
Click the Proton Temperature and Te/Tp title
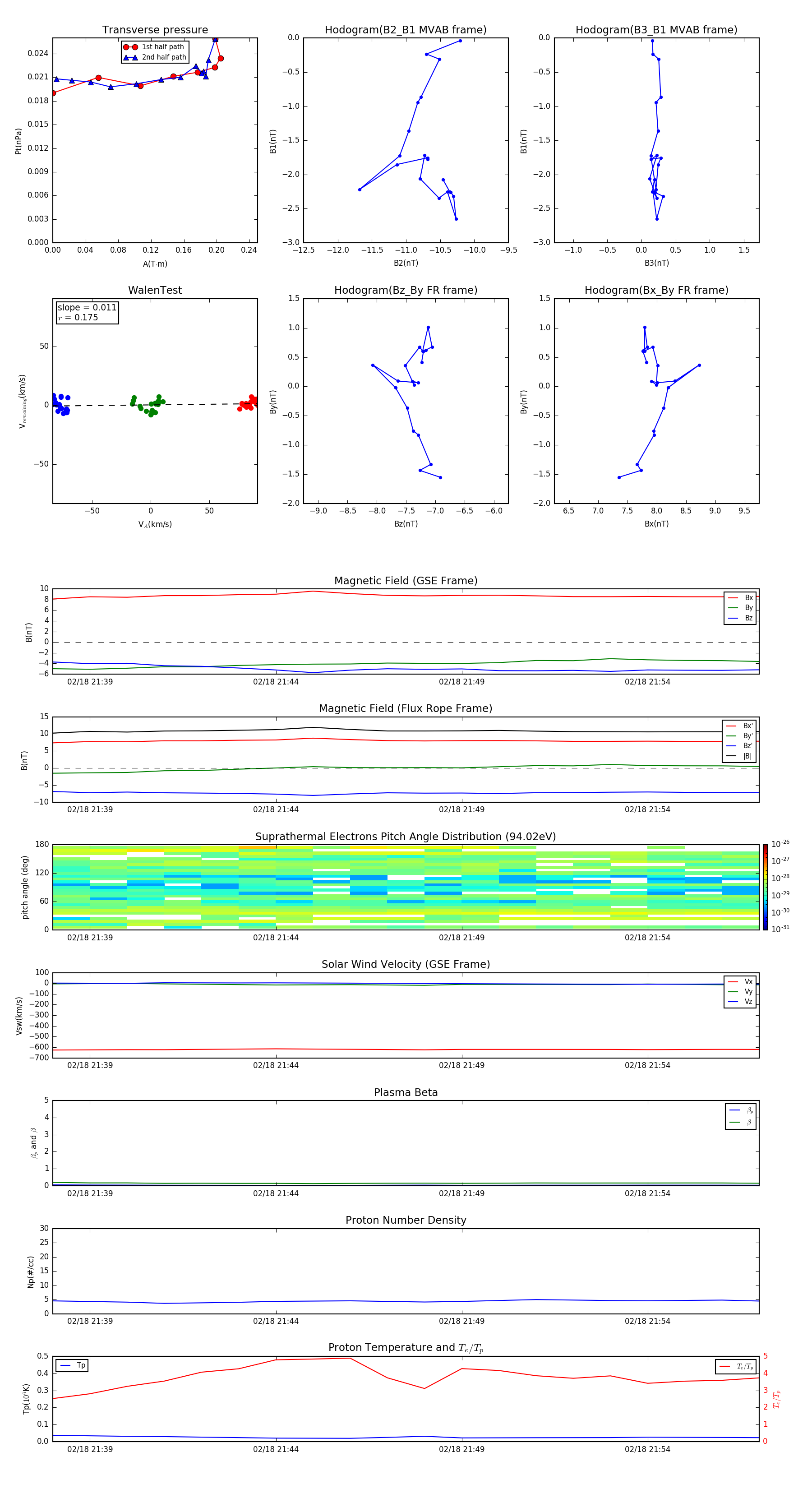point(406,1348)
